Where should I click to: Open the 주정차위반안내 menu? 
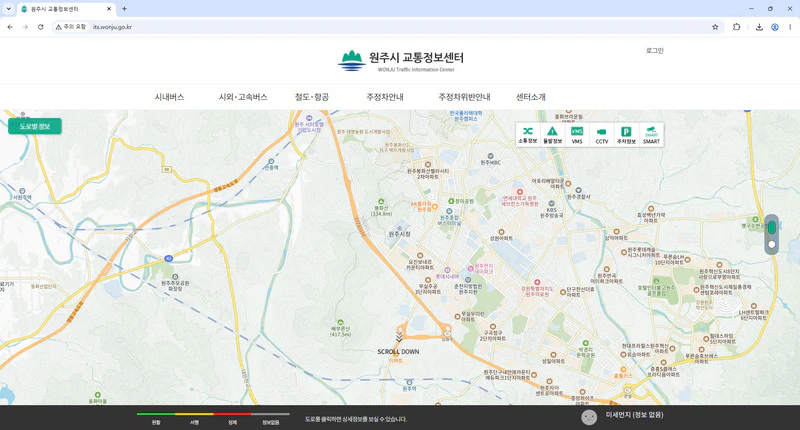(x=464, y=97)
